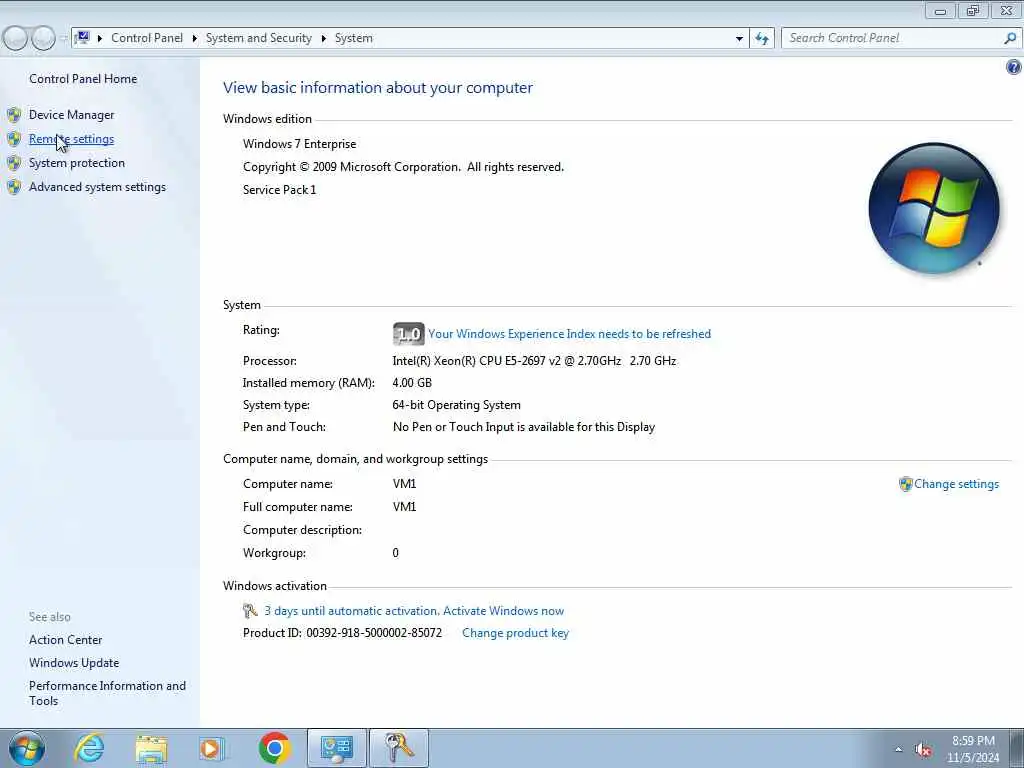Image resolution: width=1024 pixels, height=768 pixels.
Task: Click the 64-bit Operating System value
Action: click(x=456, y=406)
